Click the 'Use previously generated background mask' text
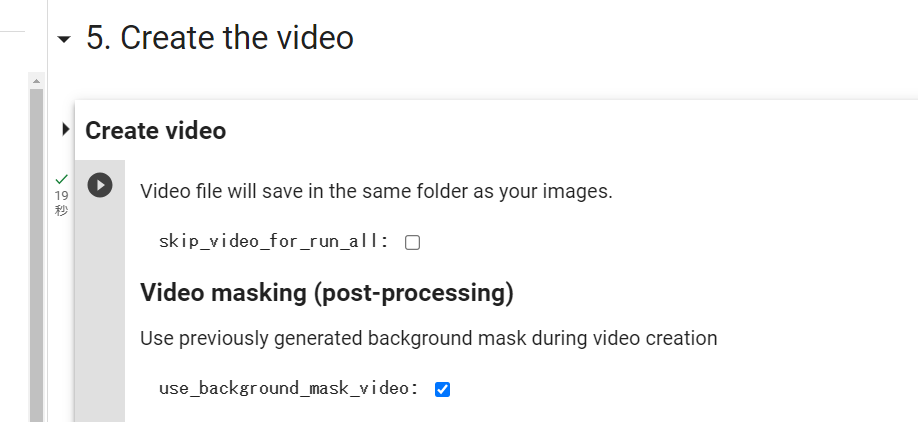The width and height of the screenshot is (918, 422). pos(429,338)
